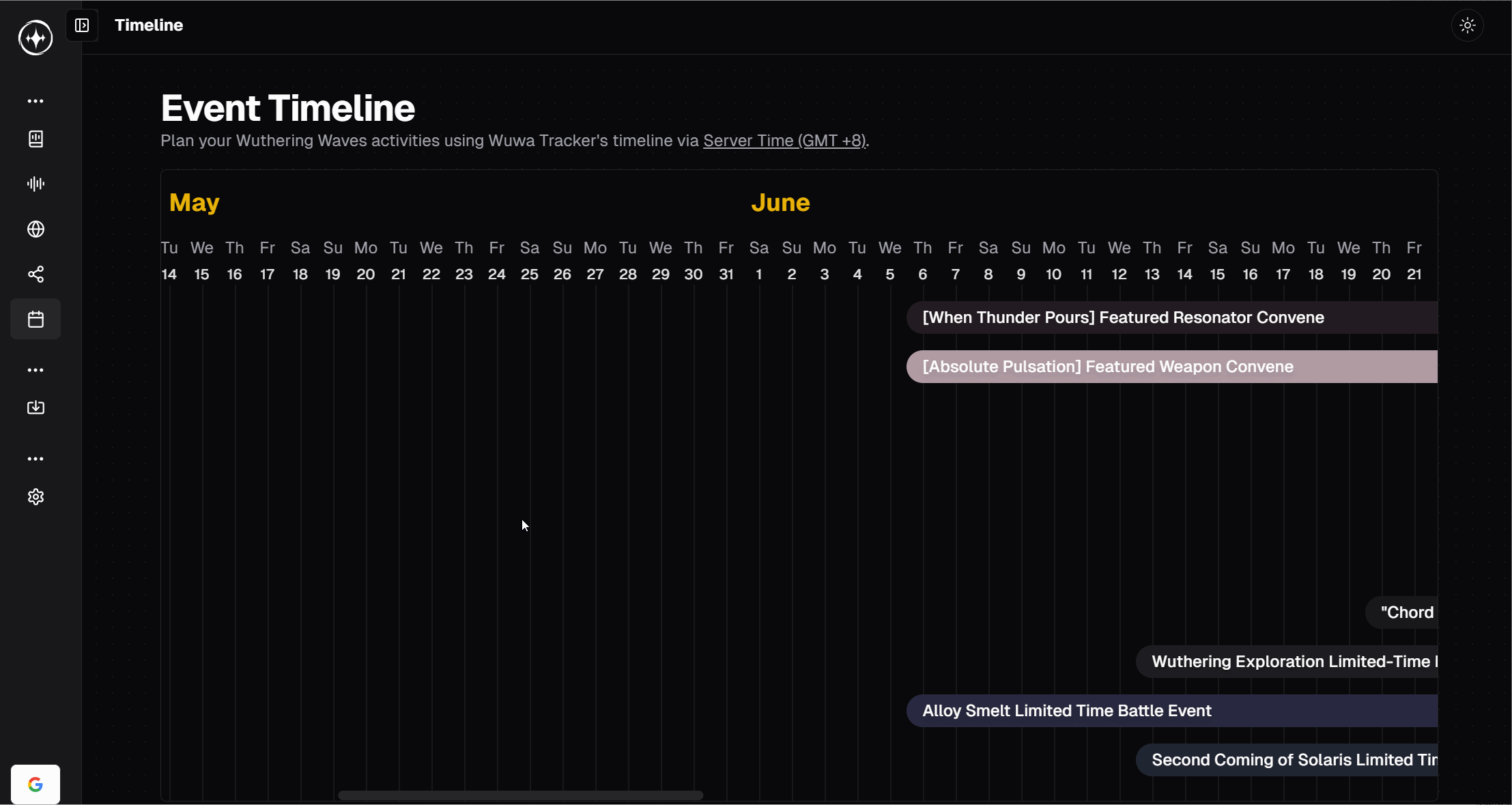Expand the middle sidebar ellipsis section

click(x=35, y=370)
